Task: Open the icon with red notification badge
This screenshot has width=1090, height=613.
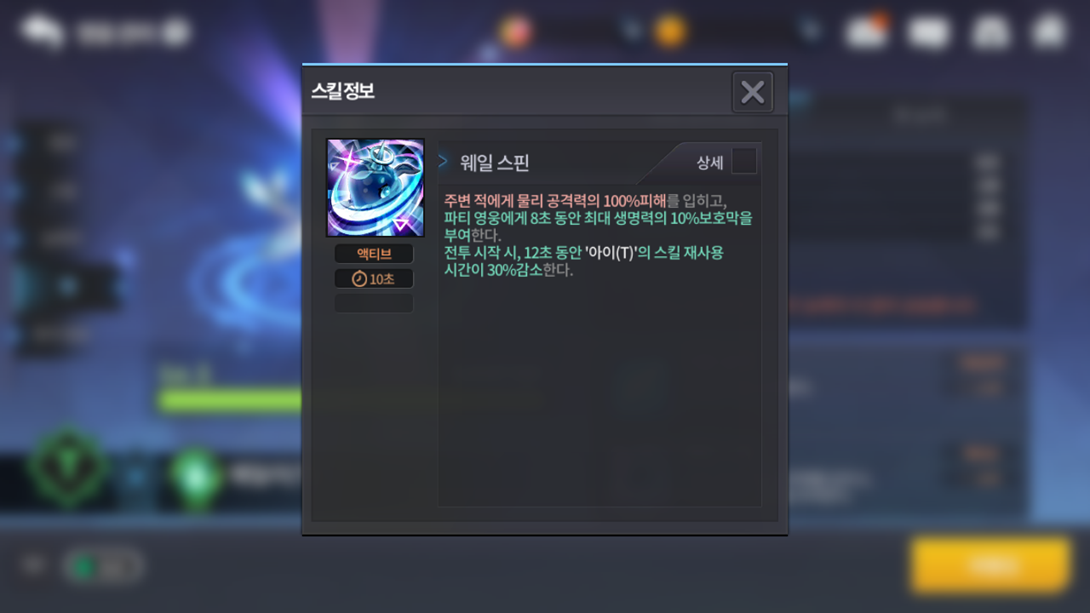Action: click(866, 31)
